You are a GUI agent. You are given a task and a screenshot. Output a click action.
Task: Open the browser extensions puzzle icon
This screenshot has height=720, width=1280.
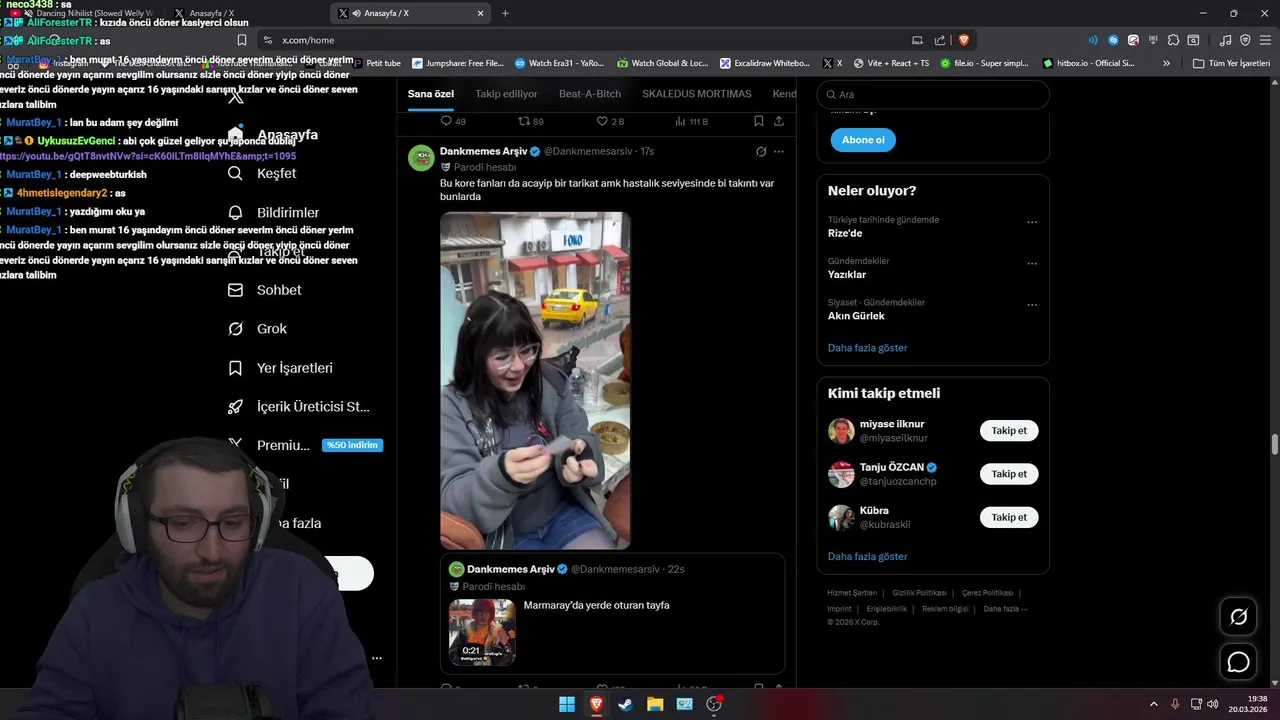coord(1174,40)
